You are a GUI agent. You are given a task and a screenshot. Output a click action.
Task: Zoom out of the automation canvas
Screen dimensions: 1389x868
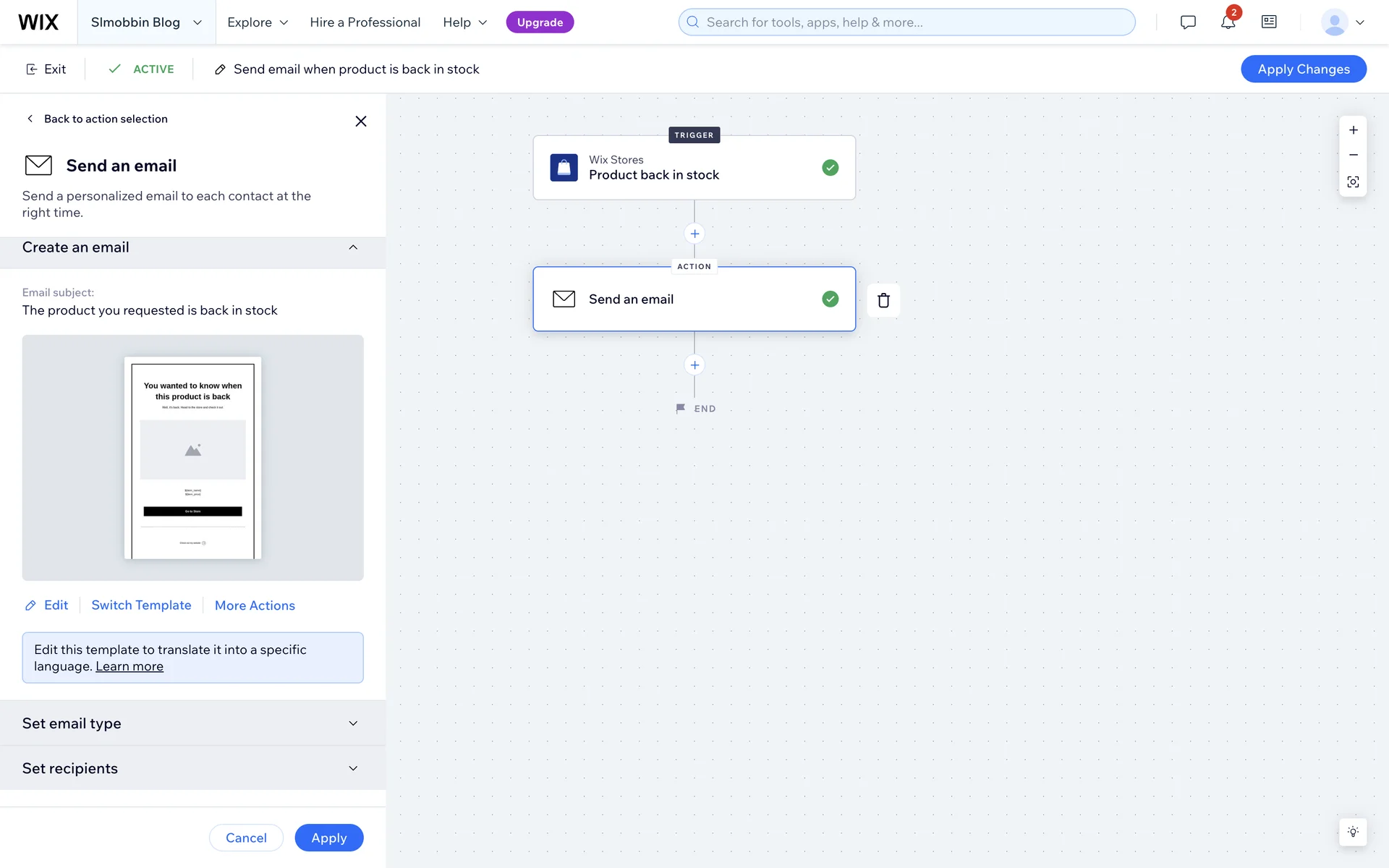click(1353, 156)
